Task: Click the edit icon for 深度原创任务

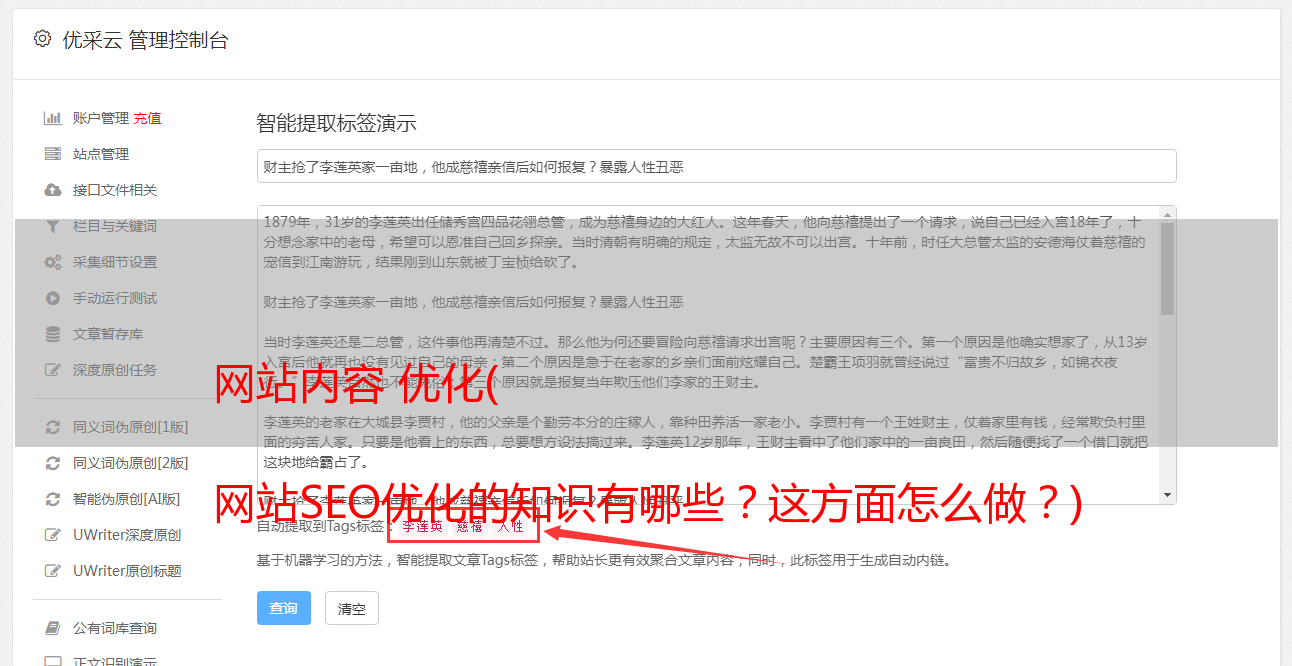Action: point(53,370)
